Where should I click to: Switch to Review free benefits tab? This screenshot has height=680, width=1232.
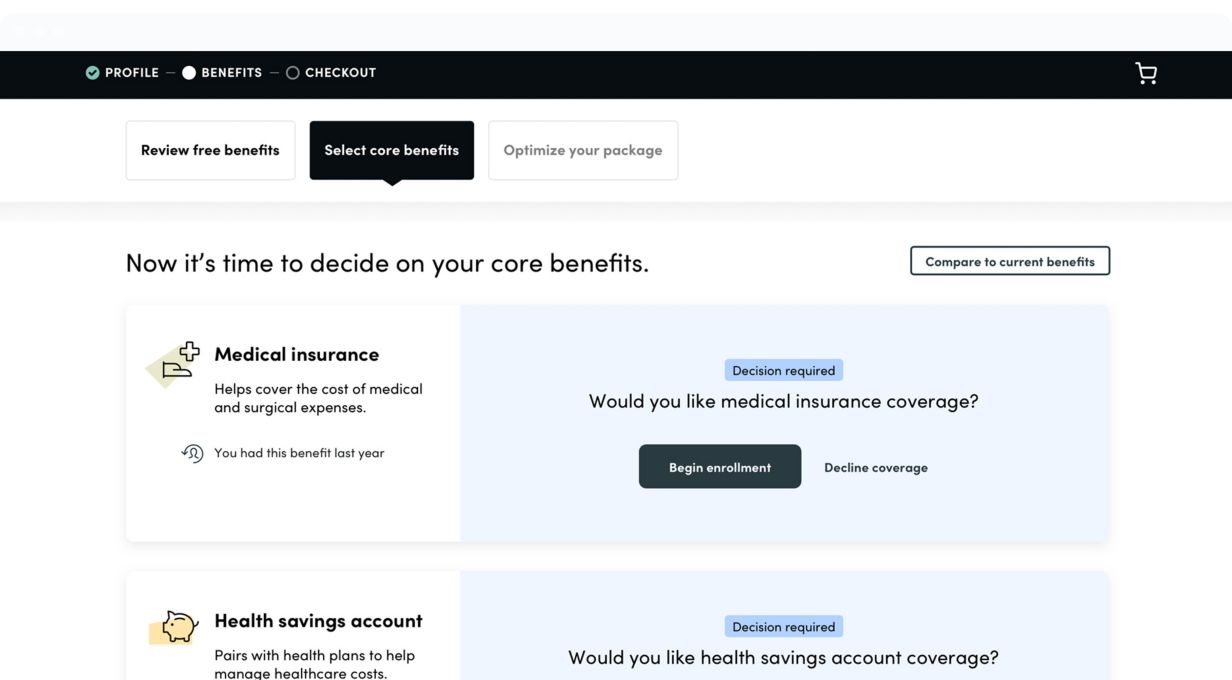pos(210,150)
